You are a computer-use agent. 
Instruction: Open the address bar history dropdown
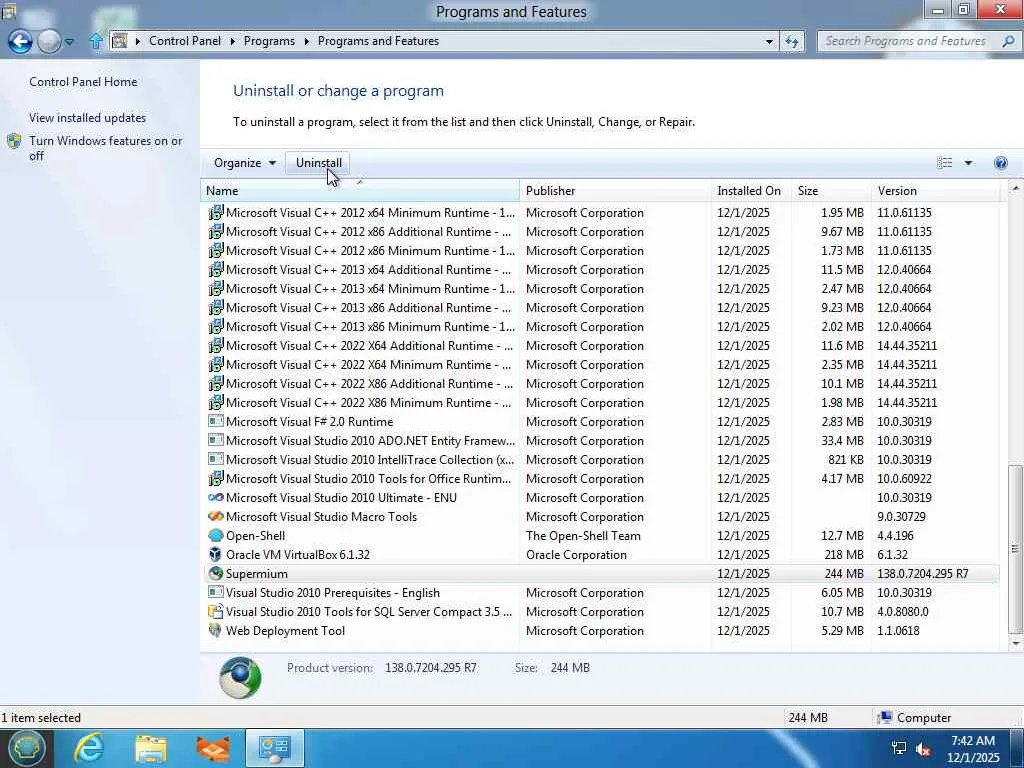click(x=769, y=41)
